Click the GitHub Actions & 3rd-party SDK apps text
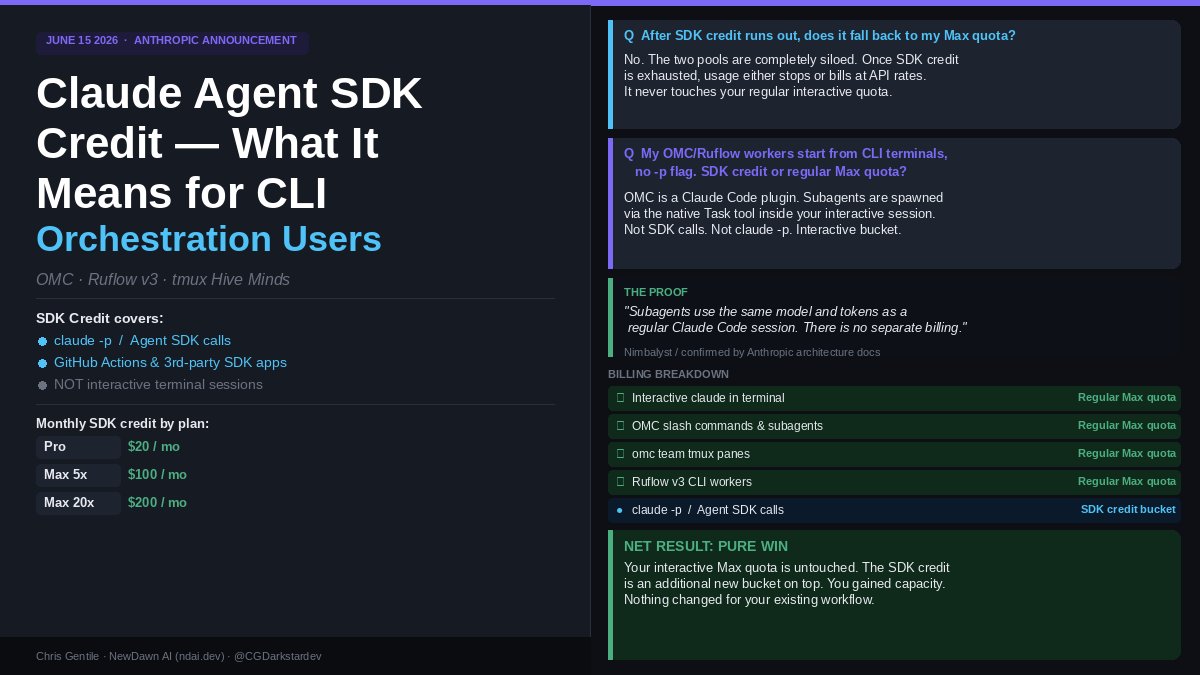The height and width of the screenshot is (675, 1200). pos(170,363)
